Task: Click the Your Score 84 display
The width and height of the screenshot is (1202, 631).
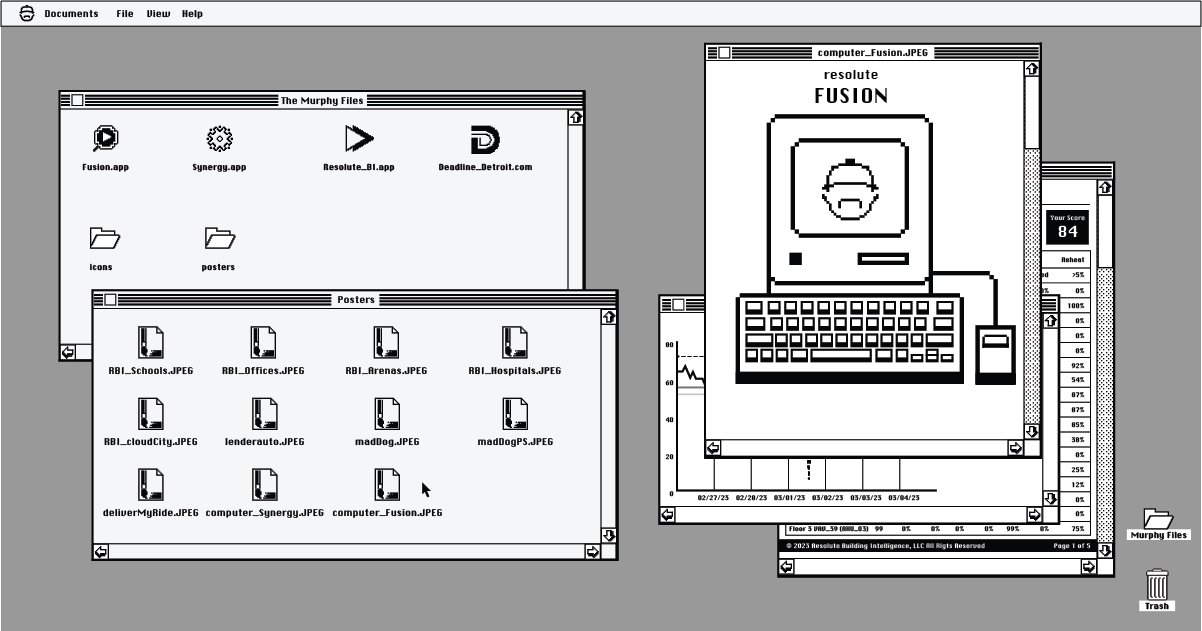Action: (x=1067, y=228)
